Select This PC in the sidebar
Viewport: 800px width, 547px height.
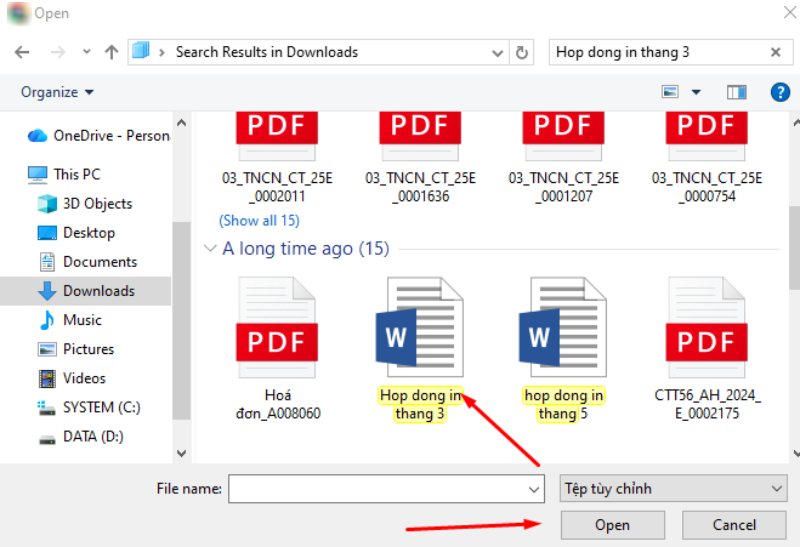[x=64, y=175]
